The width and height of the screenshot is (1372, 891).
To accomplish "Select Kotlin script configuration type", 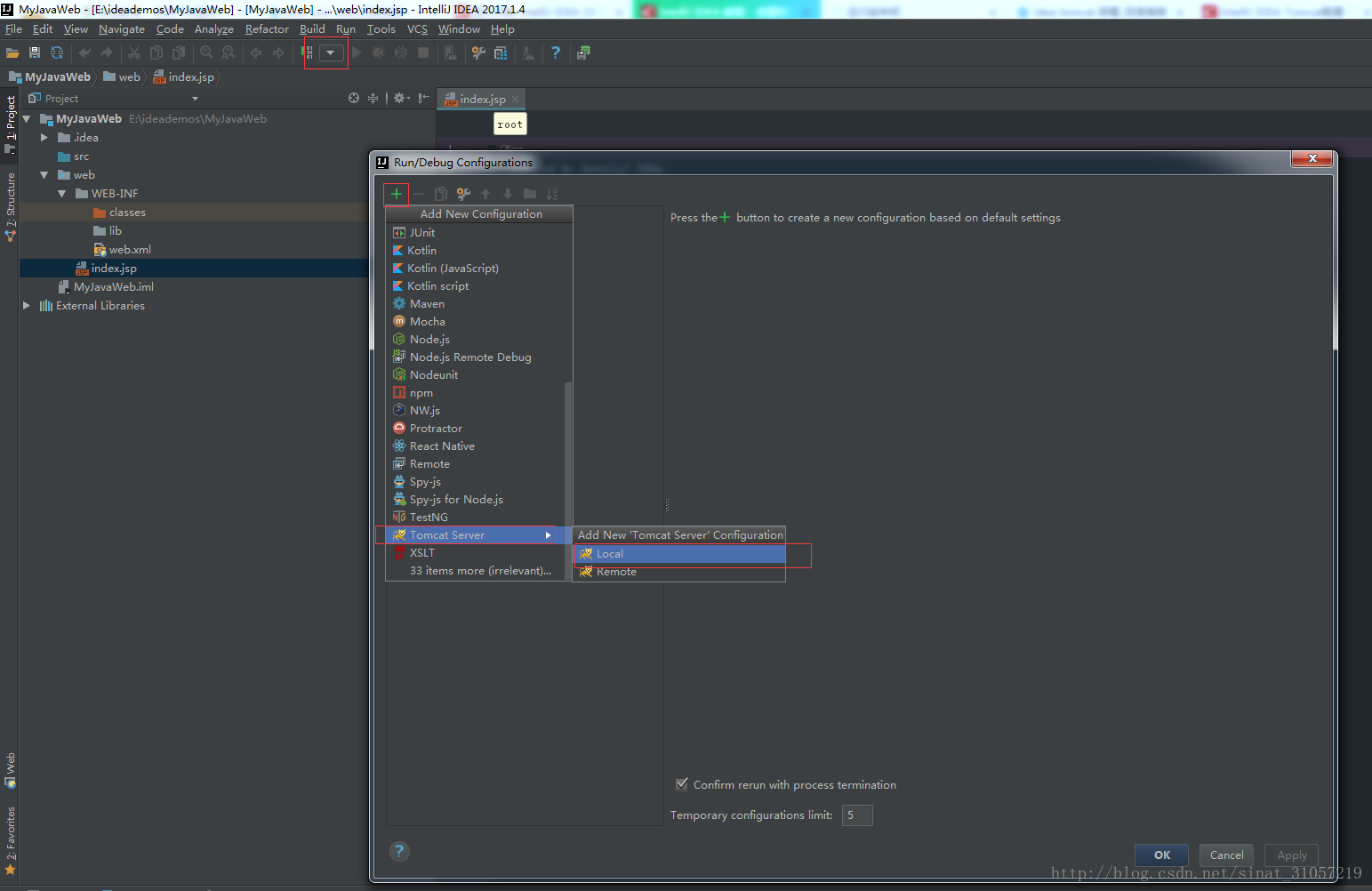I will click(x=475, y=285).
